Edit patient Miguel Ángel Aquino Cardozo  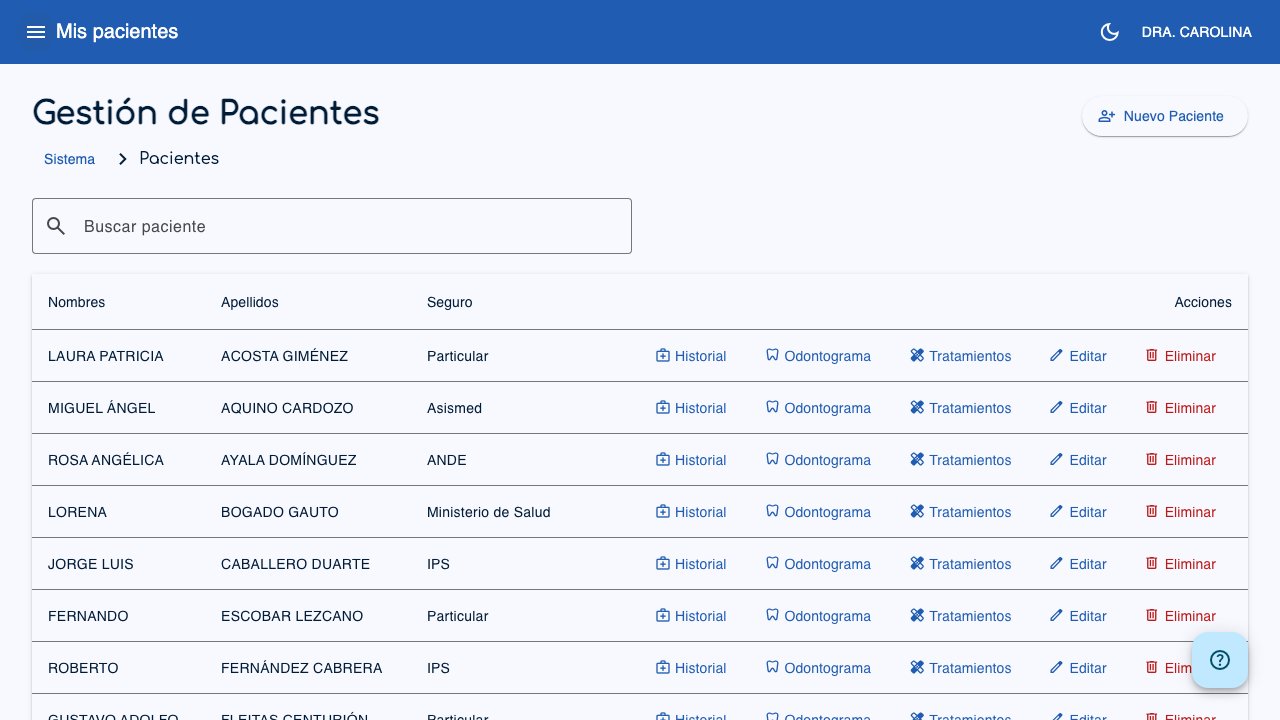click(1078, 408)
